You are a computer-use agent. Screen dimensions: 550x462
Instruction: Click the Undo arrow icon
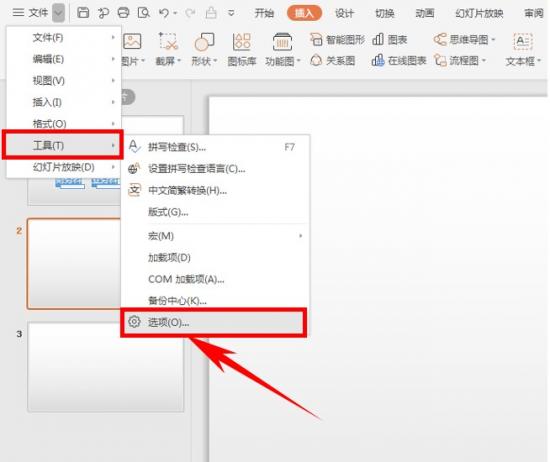pyautogui.click(x=164, y=13)
